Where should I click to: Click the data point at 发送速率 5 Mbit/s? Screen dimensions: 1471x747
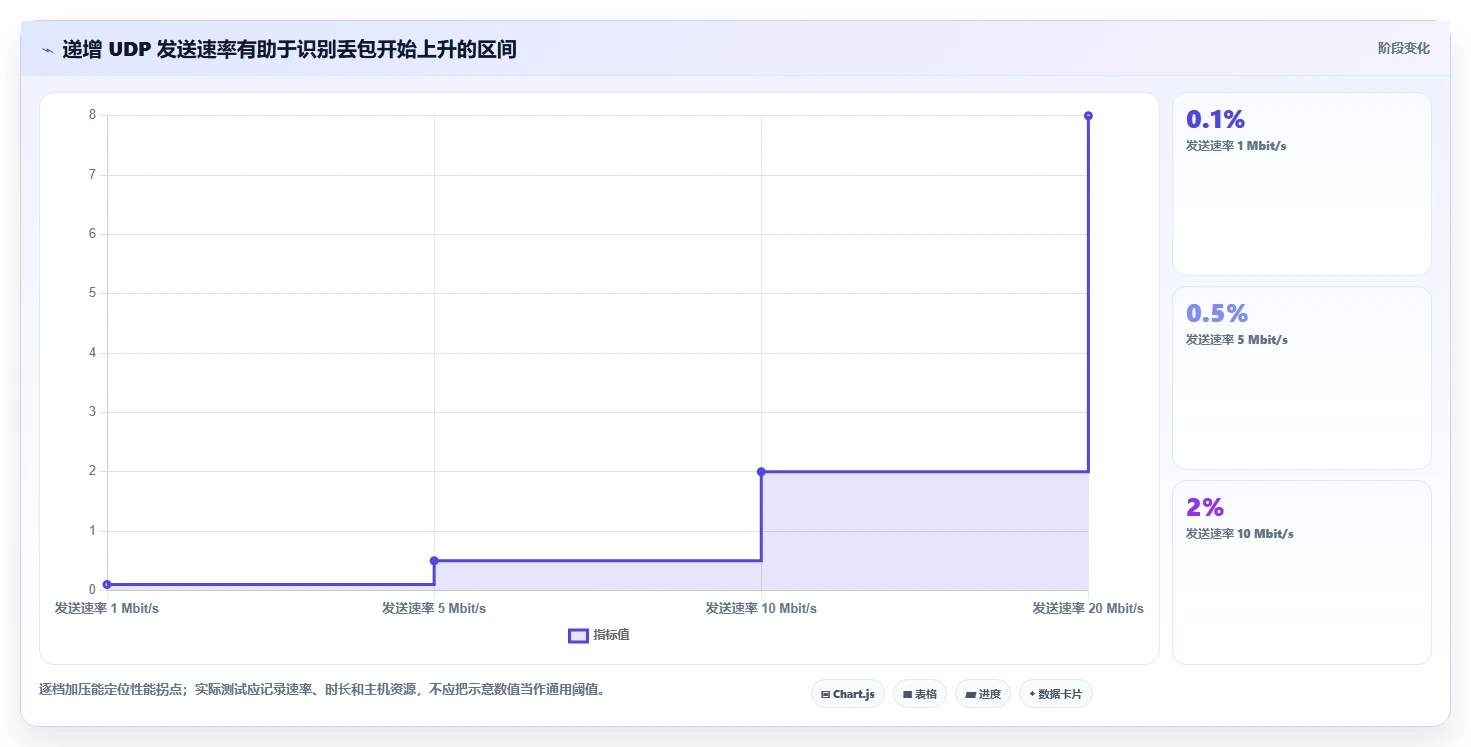(434, 561)
